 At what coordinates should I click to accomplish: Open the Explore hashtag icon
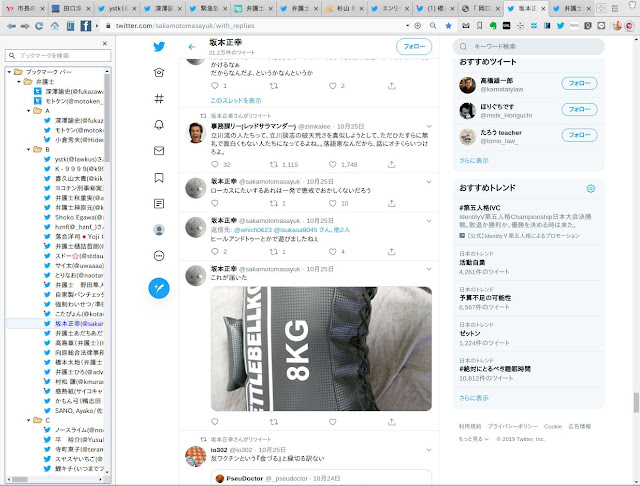159,98
